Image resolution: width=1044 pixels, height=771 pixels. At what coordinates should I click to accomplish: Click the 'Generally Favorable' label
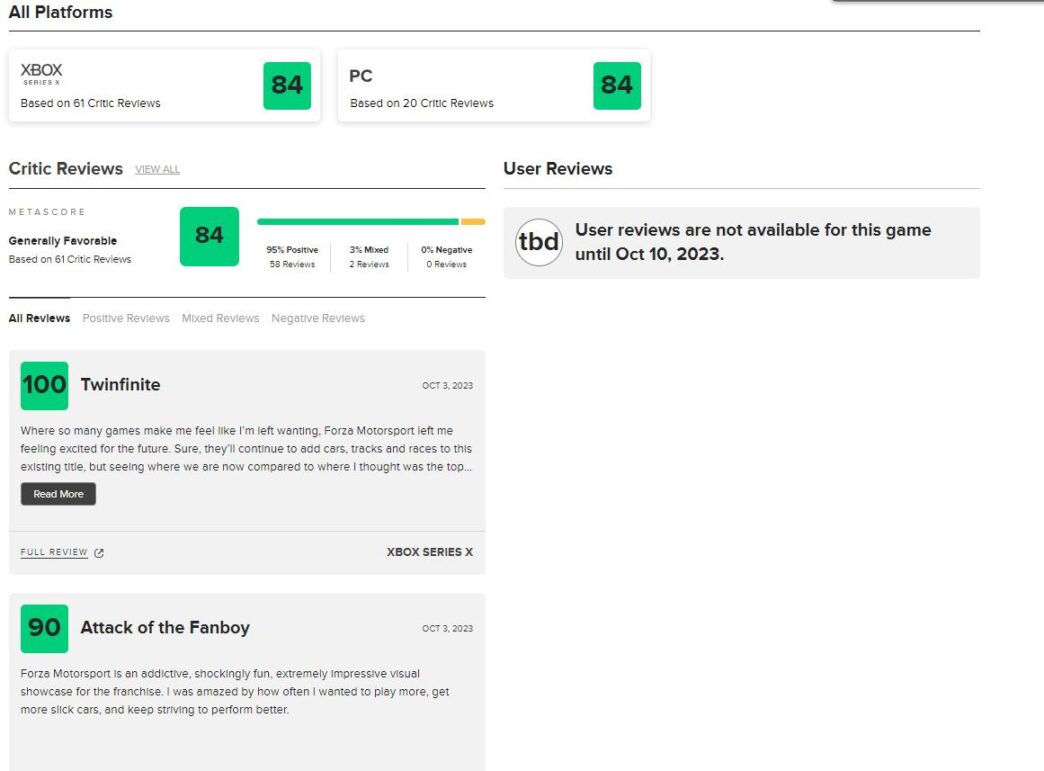(63, 240)
